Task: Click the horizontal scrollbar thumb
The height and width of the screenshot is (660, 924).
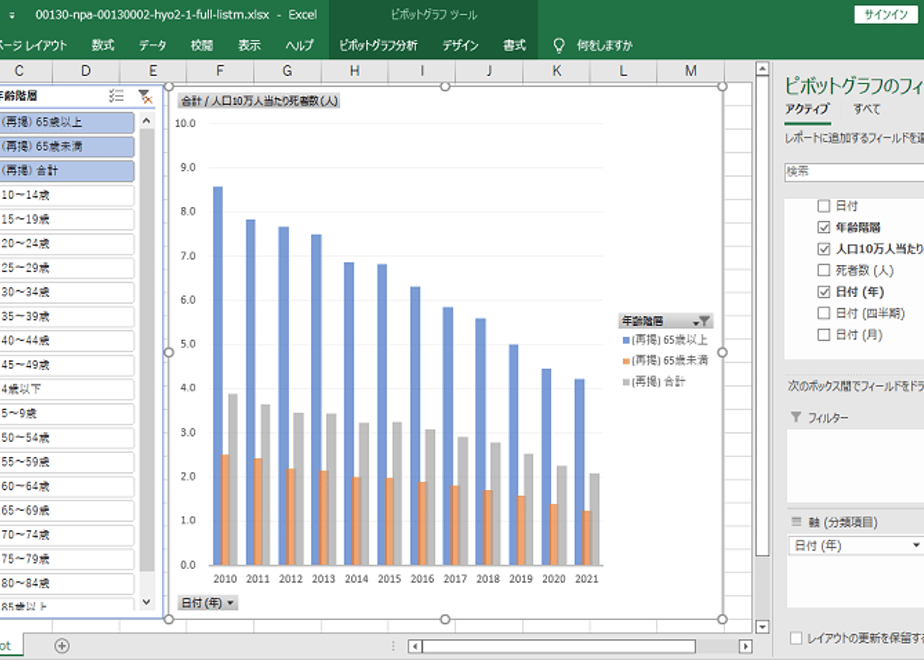Action: (558, 646)
